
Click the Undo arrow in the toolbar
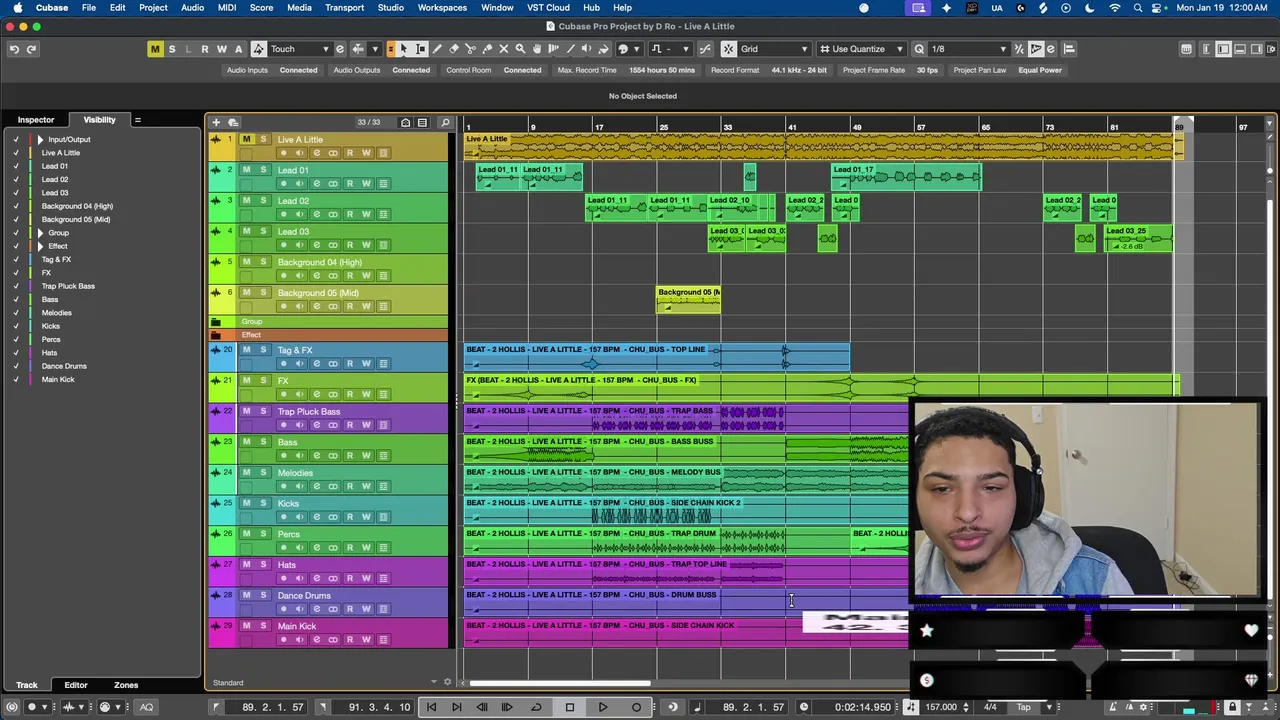point(14,49)
